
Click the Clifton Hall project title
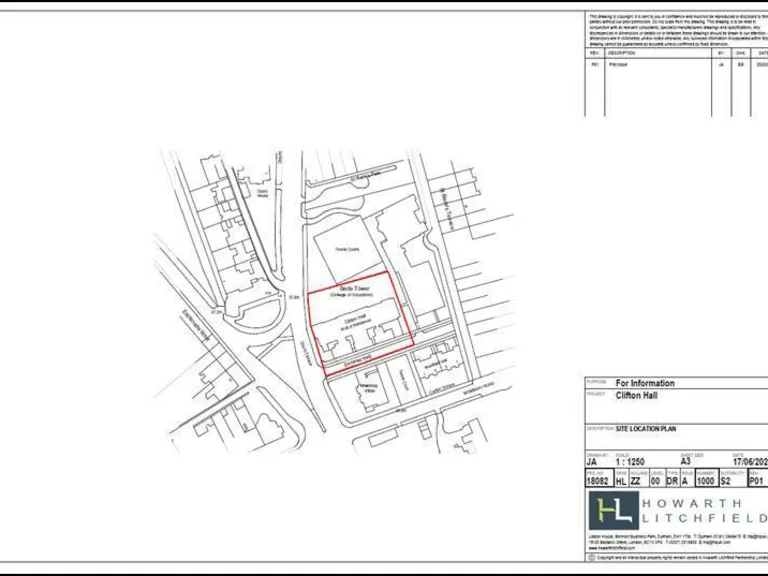[x=641, y=394]
